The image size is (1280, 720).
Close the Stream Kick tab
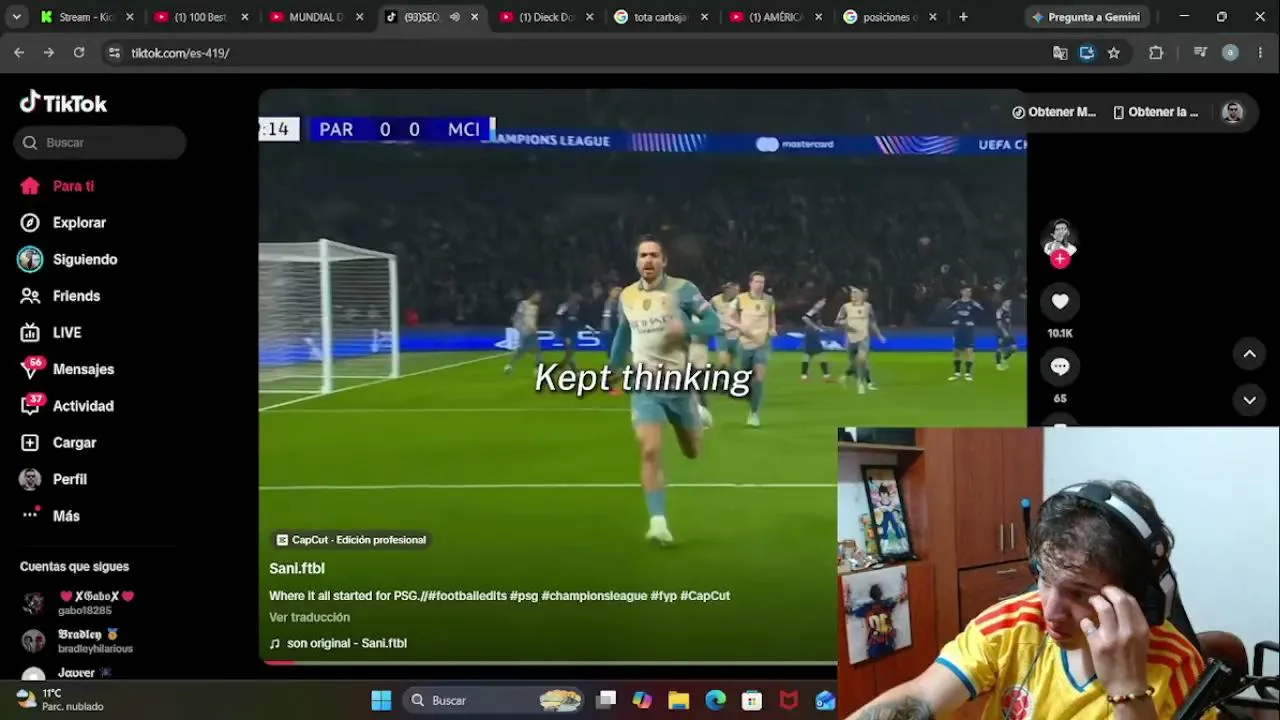(129, 17)
